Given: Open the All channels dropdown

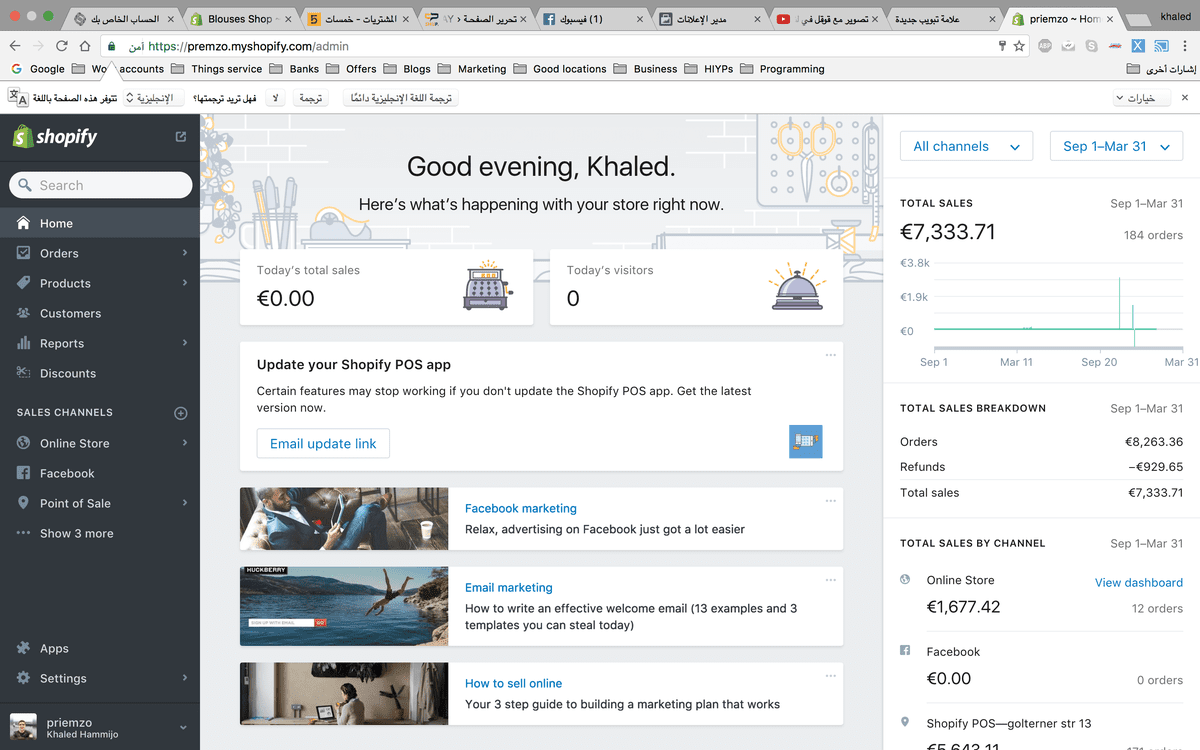Looking at the screenshot, I should pyautogui.click(x=966, y=146).
